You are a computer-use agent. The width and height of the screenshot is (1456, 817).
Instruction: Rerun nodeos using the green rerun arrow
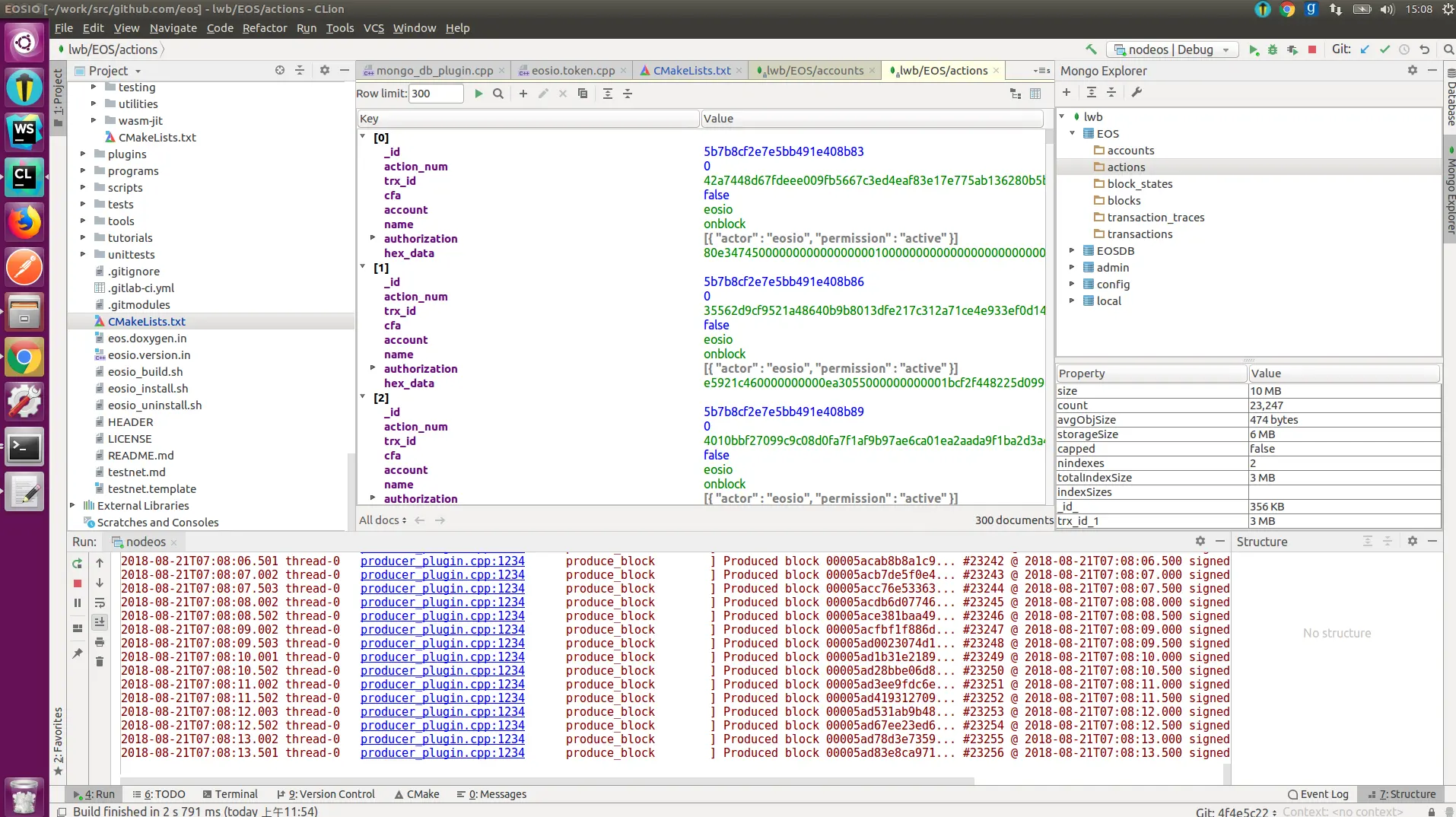coord(77,564)
